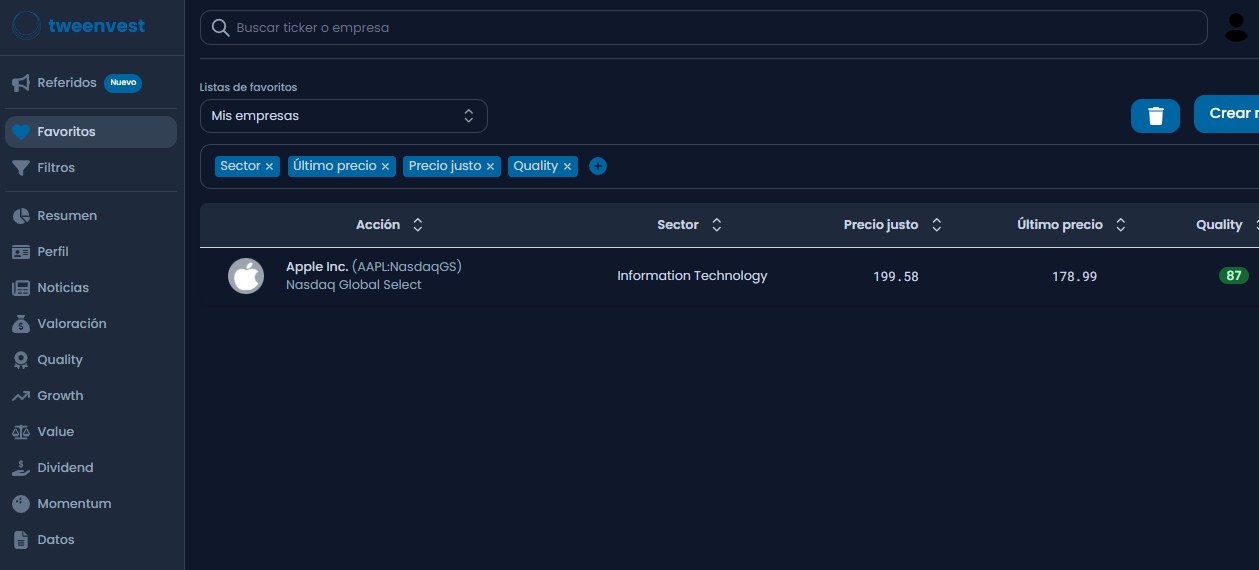The width and height of the screenshot is (1259, 570).
Task: Open Referidos in the sidebar
Action: click(67, 83)
